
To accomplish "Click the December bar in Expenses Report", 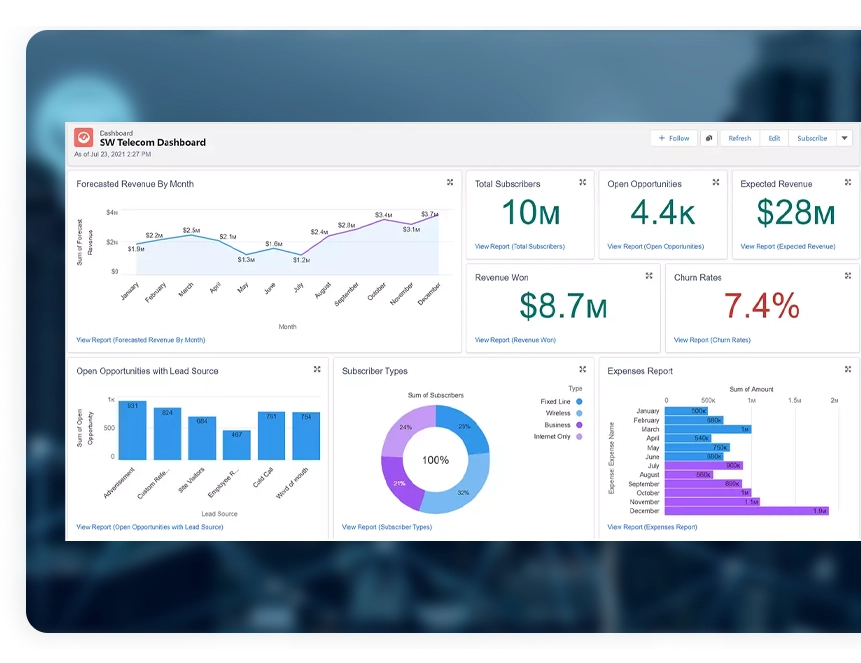I will click(x=746, y=510).
